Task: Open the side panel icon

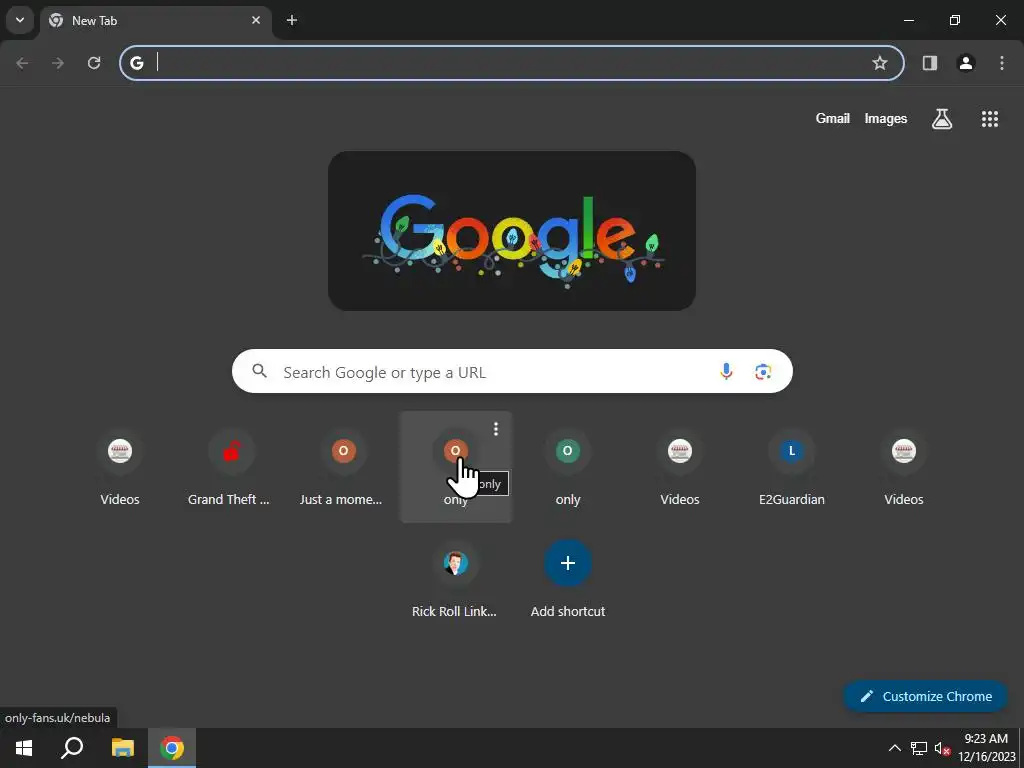Action: 930,63
